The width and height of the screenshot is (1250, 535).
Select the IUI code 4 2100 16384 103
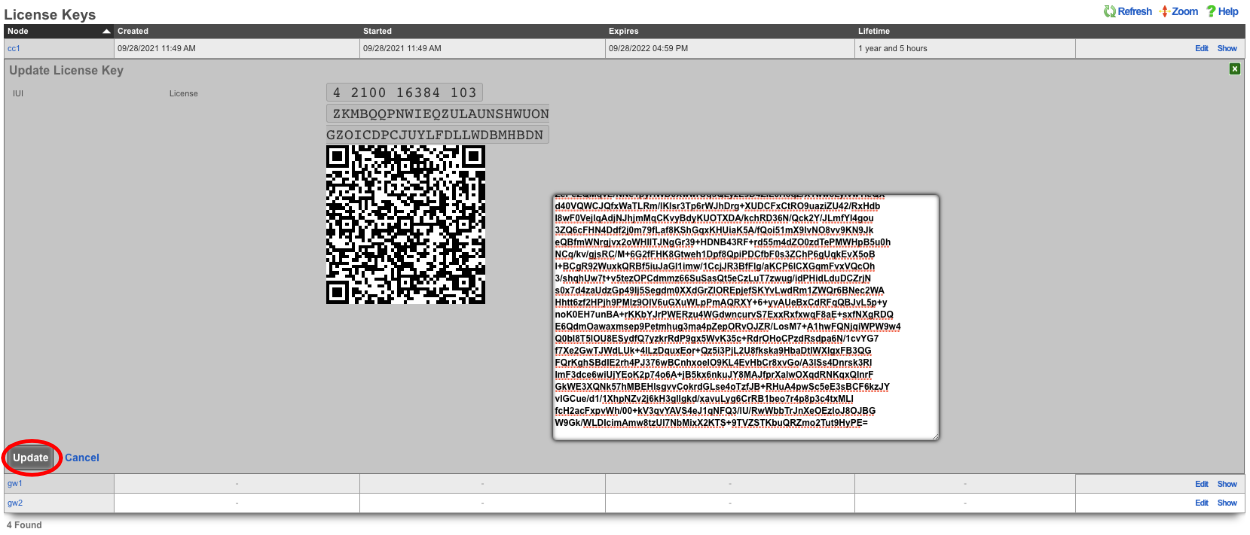point(404,93)
